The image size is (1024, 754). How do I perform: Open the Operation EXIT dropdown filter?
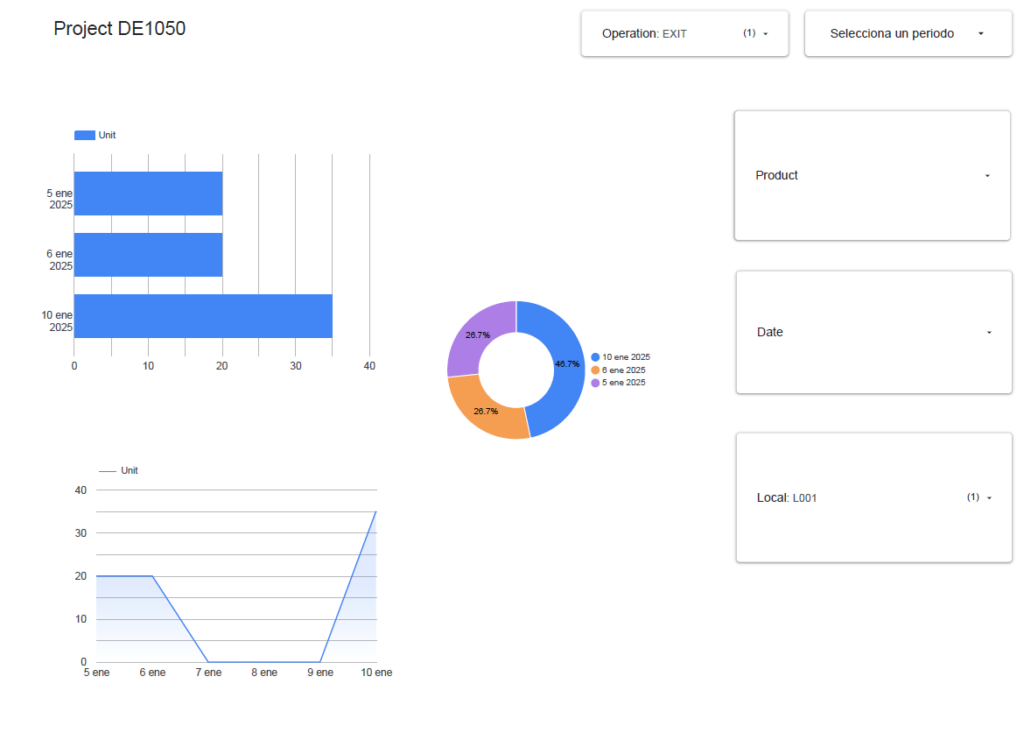coord(684,34)
